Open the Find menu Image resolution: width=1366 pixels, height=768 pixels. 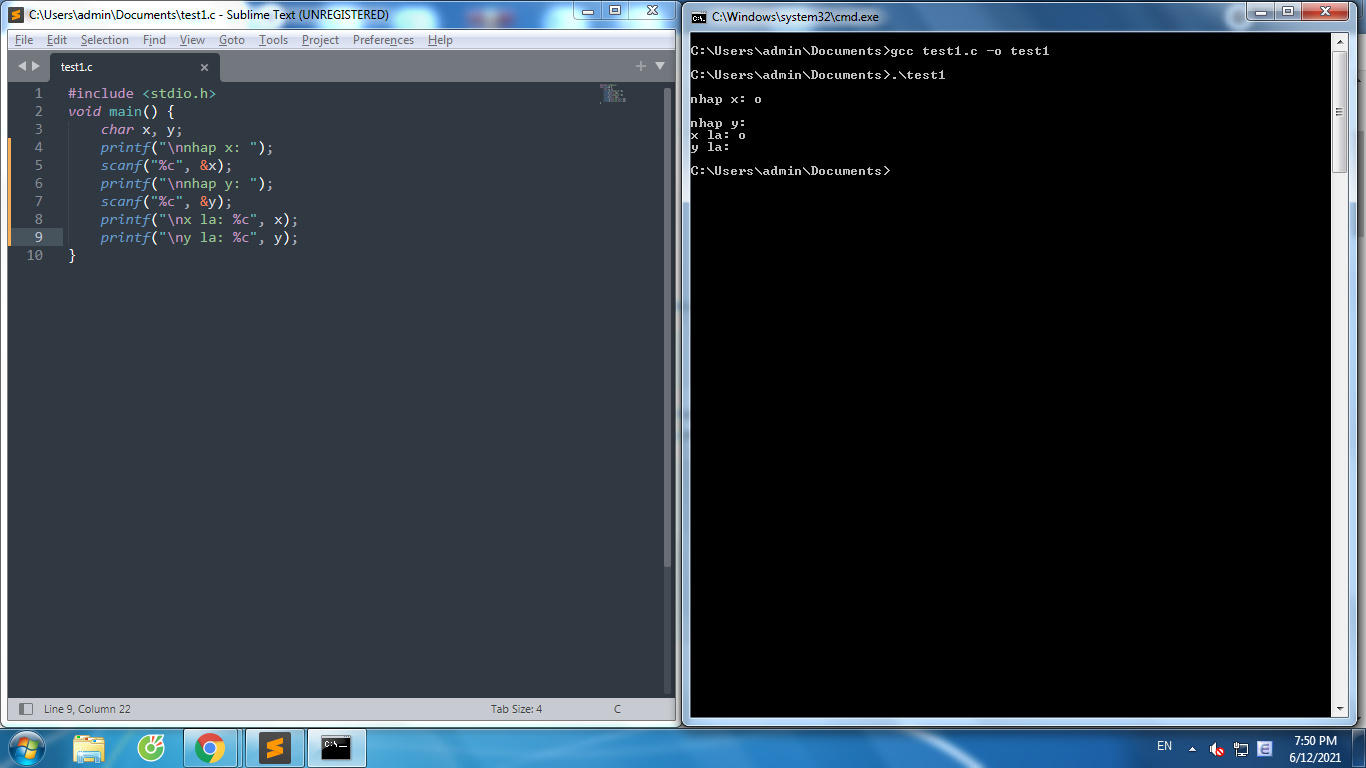click(x=154, y=40)
